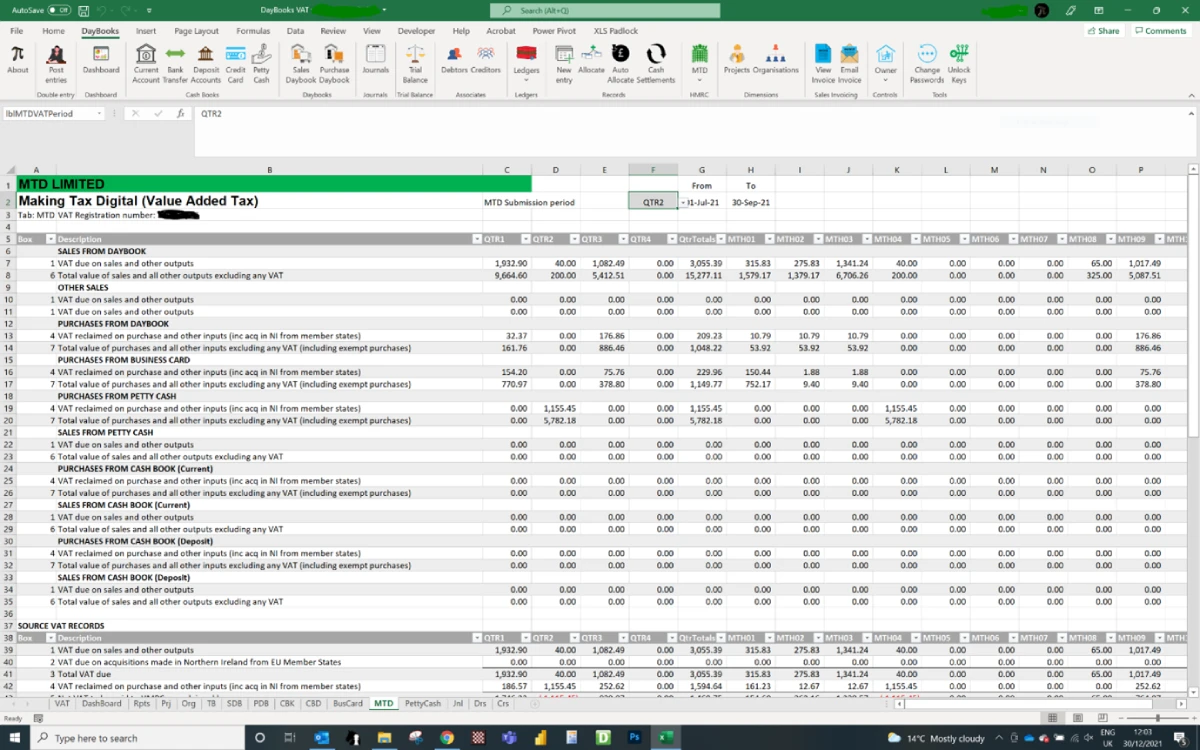Open the QTR1 column filter dropdown

tap(525, 239)
